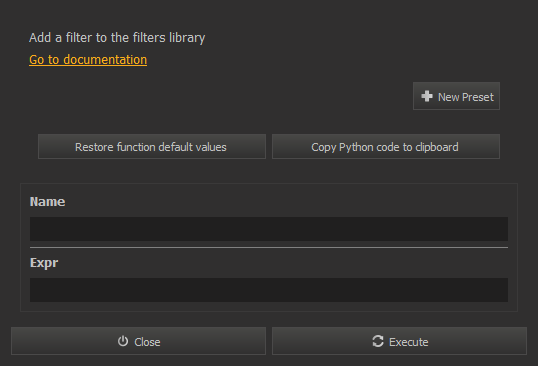Open the Go to documentation link
The image size is (538, 366).
tap(88, 60)
